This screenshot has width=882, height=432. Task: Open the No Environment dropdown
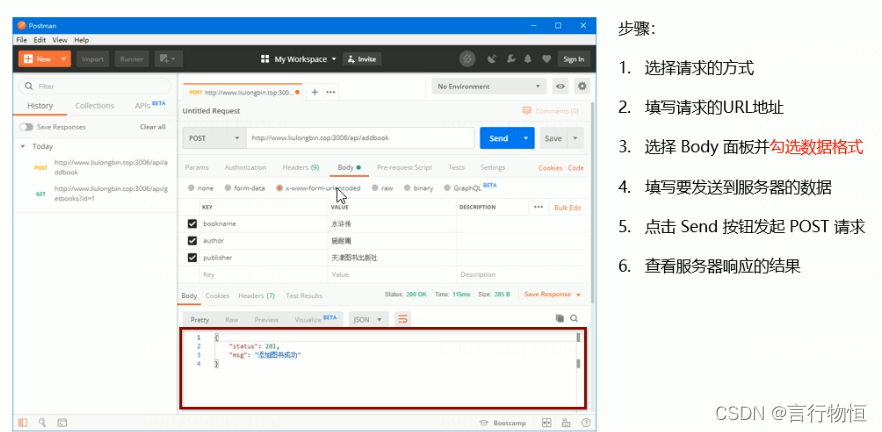point(489,87)
